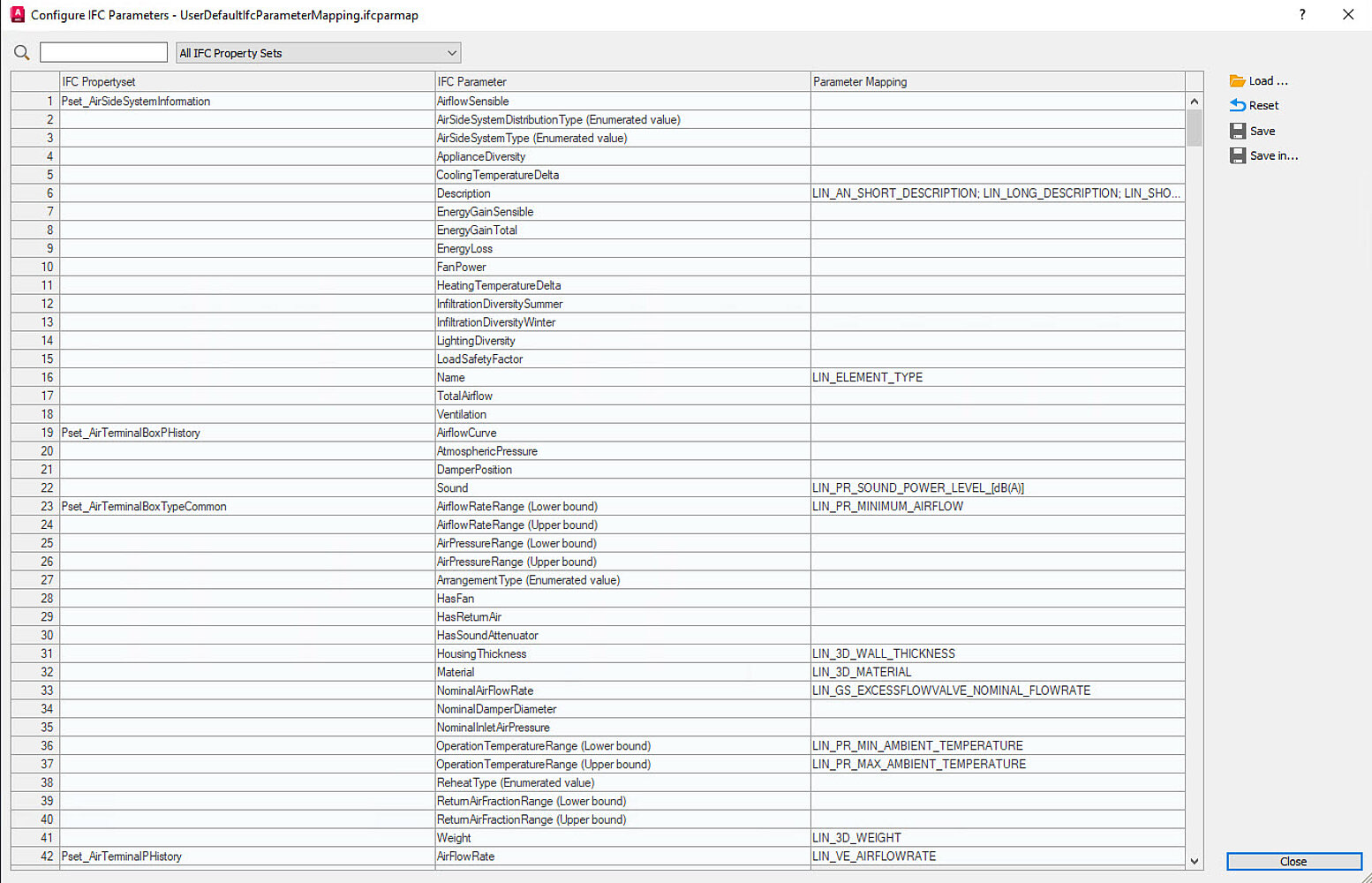Select the CoolingTemperatureDelta cell

(x=622, y=175)
